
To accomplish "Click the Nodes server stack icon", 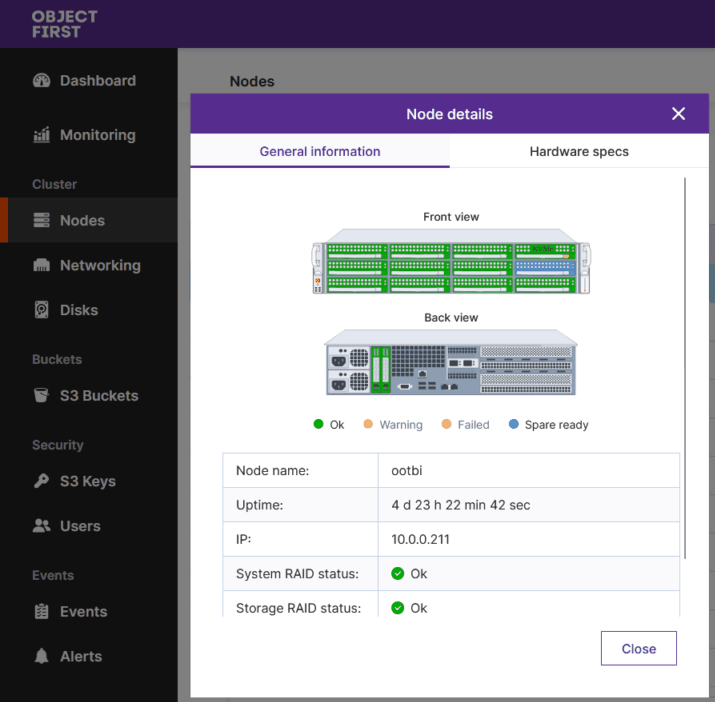I will pyautogui.click(x=41, y=220).
